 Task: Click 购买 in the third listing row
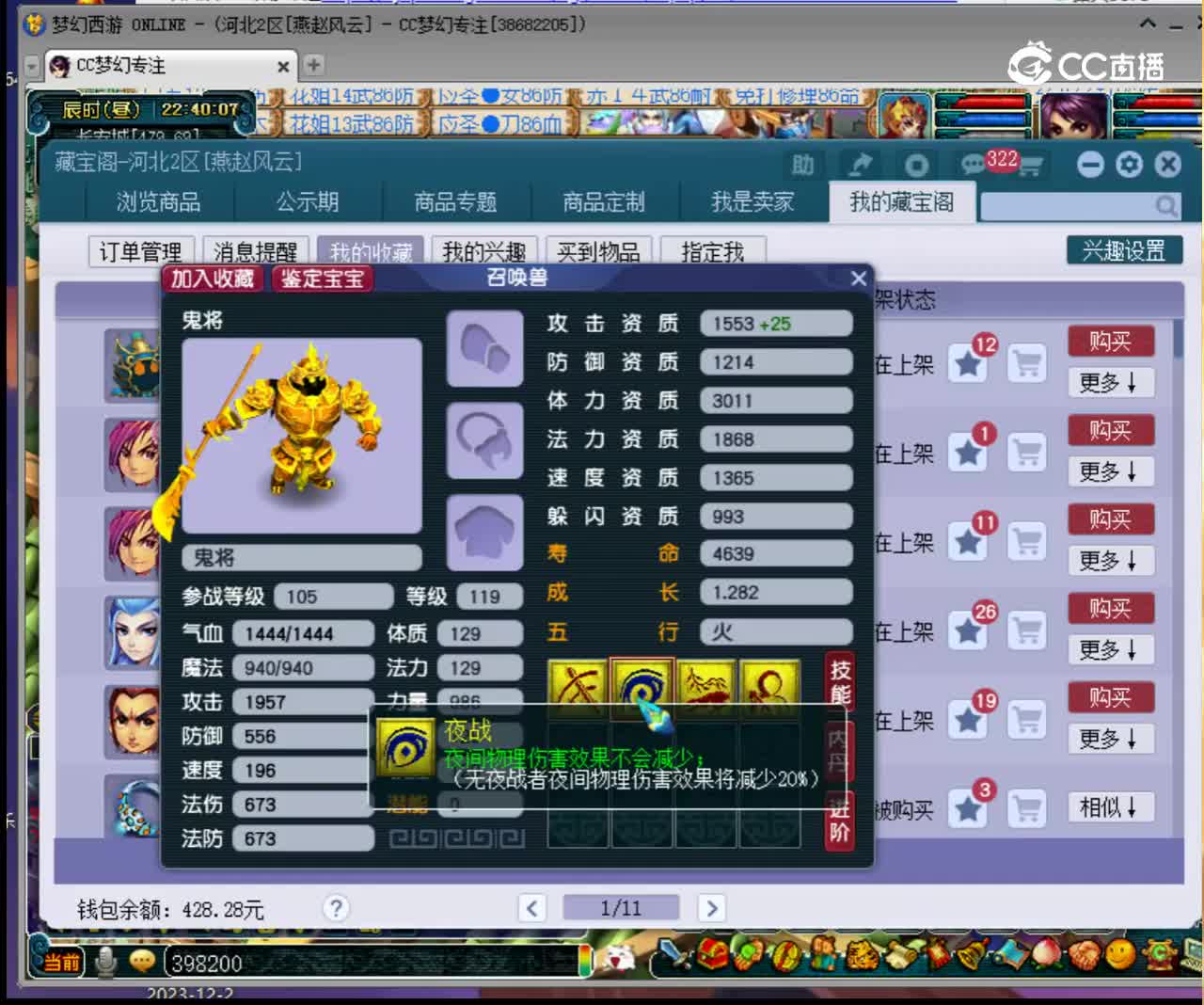coord(1111,519)
